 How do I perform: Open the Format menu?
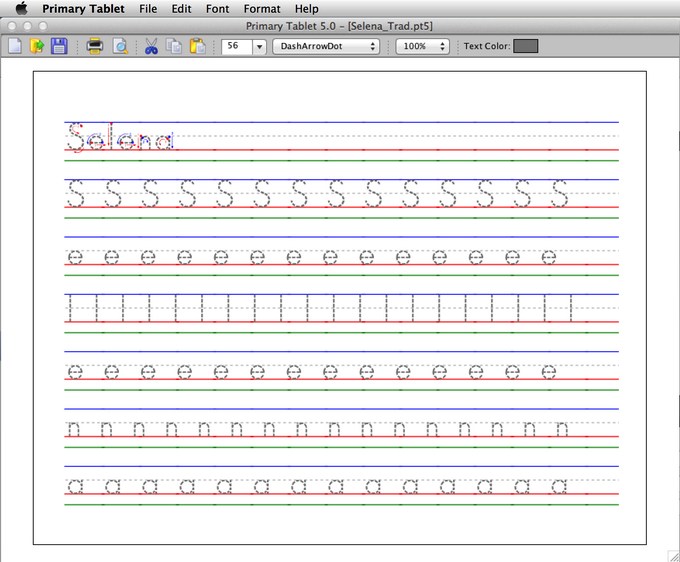pos(262,9)
